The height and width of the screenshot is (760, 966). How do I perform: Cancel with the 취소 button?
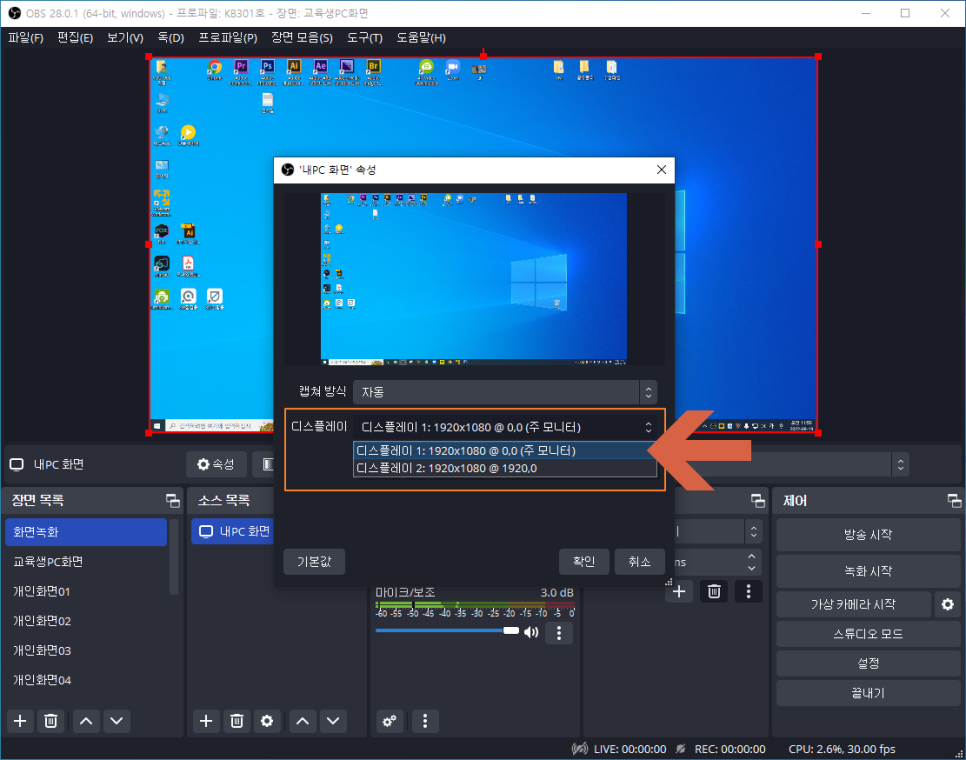coord(639,562)
